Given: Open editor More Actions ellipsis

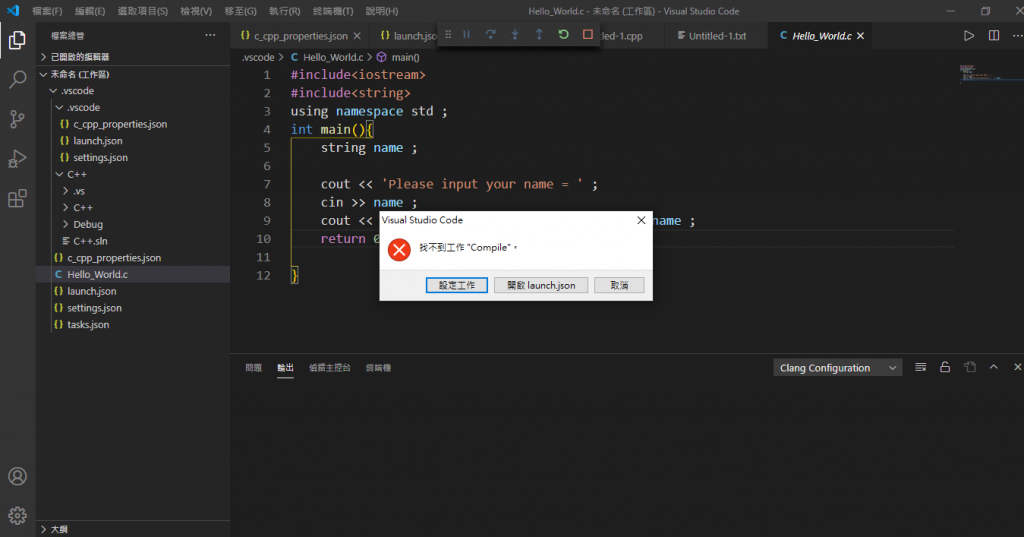Looking at the screenshot, I should tap(1017, 36).
